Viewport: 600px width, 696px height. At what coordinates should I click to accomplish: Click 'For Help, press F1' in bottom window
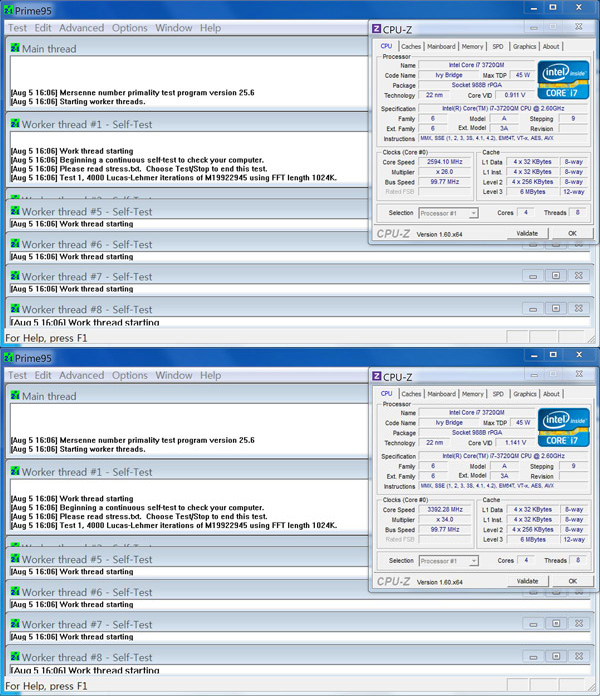46,686
